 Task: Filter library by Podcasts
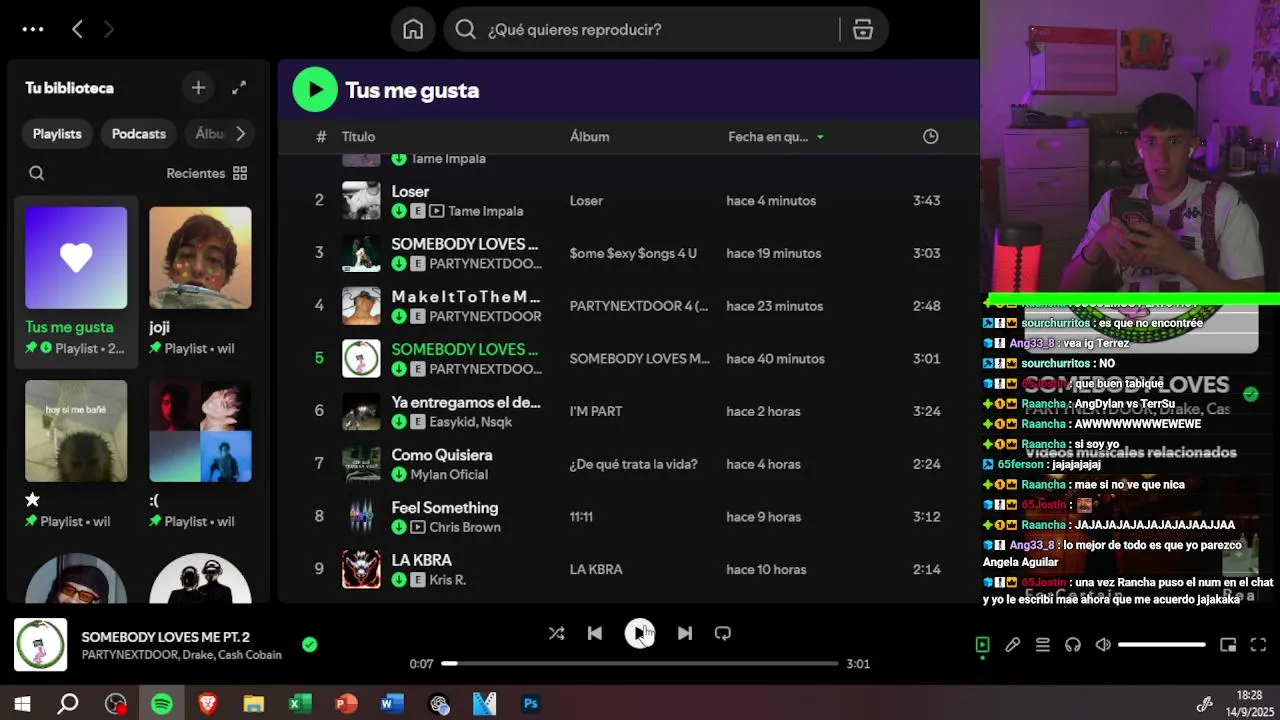(139, 134)
